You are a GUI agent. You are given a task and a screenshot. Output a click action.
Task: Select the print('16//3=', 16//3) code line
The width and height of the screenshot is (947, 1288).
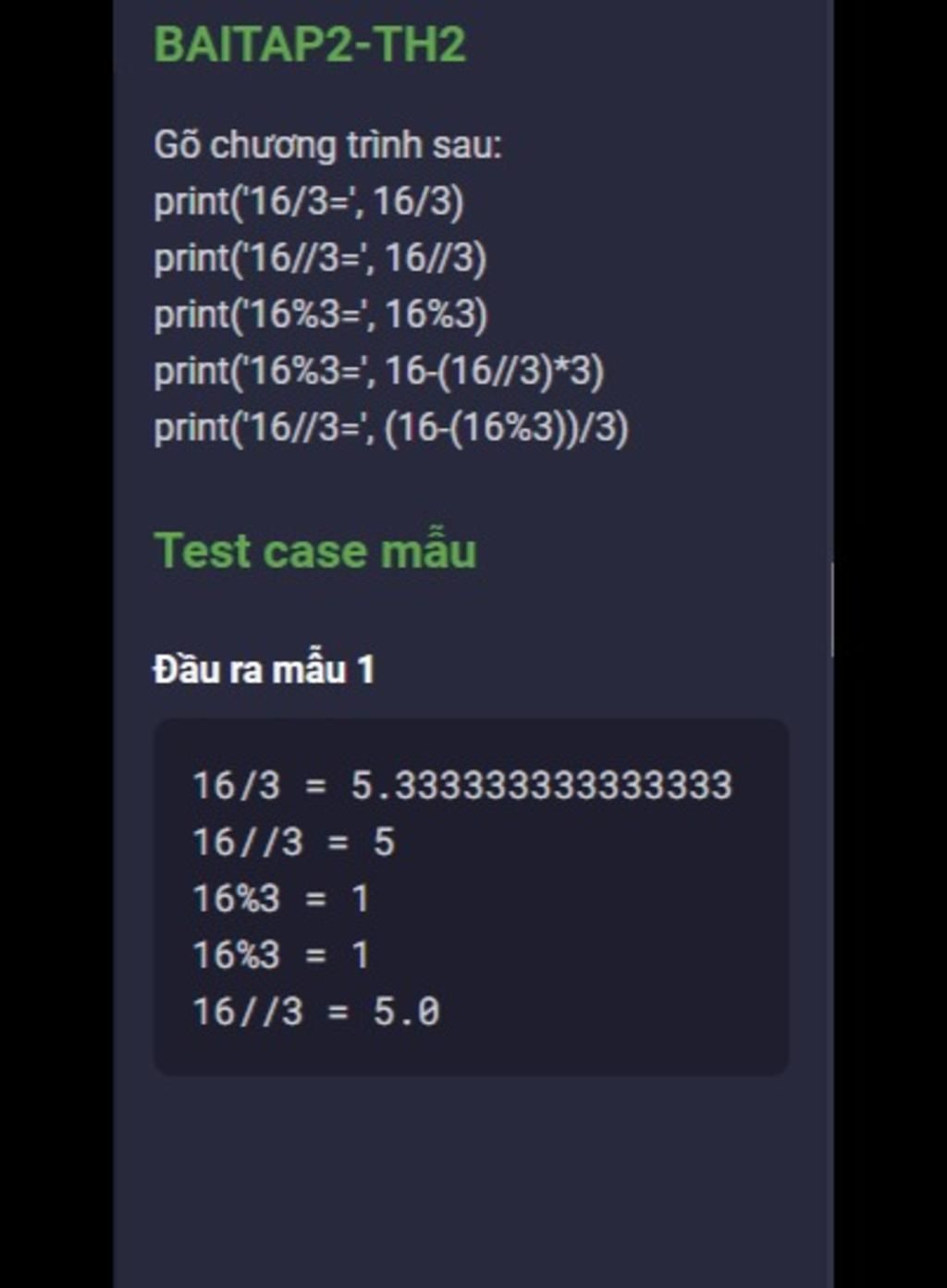tap(320, 258)
